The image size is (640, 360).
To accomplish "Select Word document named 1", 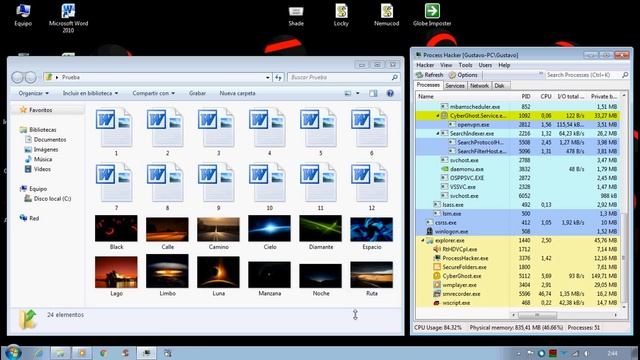I will click(116, 131).
